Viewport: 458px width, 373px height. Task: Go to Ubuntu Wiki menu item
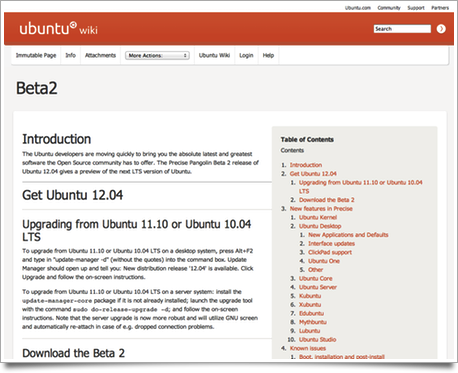point(214,55)
